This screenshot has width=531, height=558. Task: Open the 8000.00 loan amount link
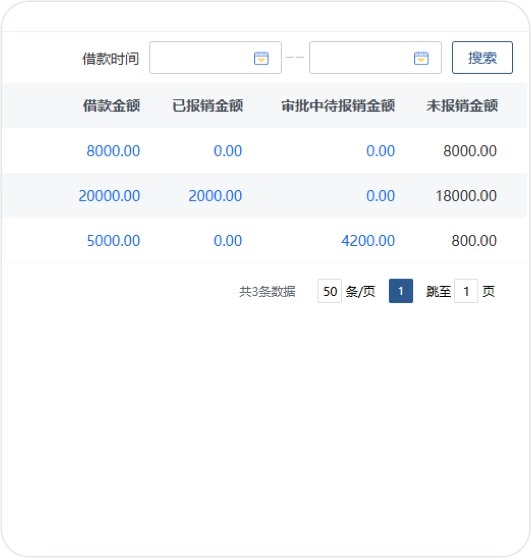pyautogui.click(x=113, y=151)
